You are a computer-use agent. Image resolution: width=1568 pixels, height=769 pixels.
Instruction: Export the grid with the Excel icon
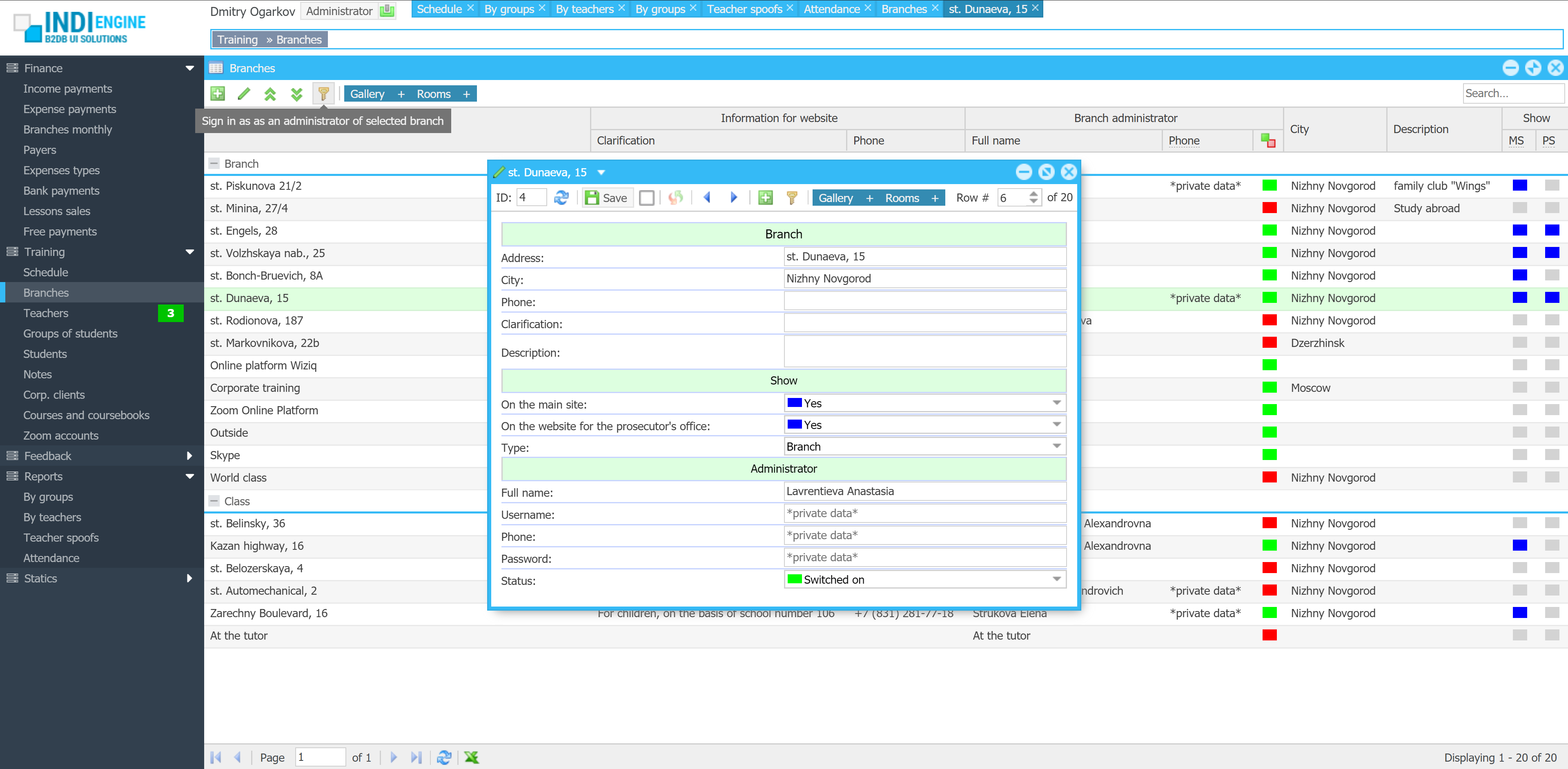click(471, 757)
